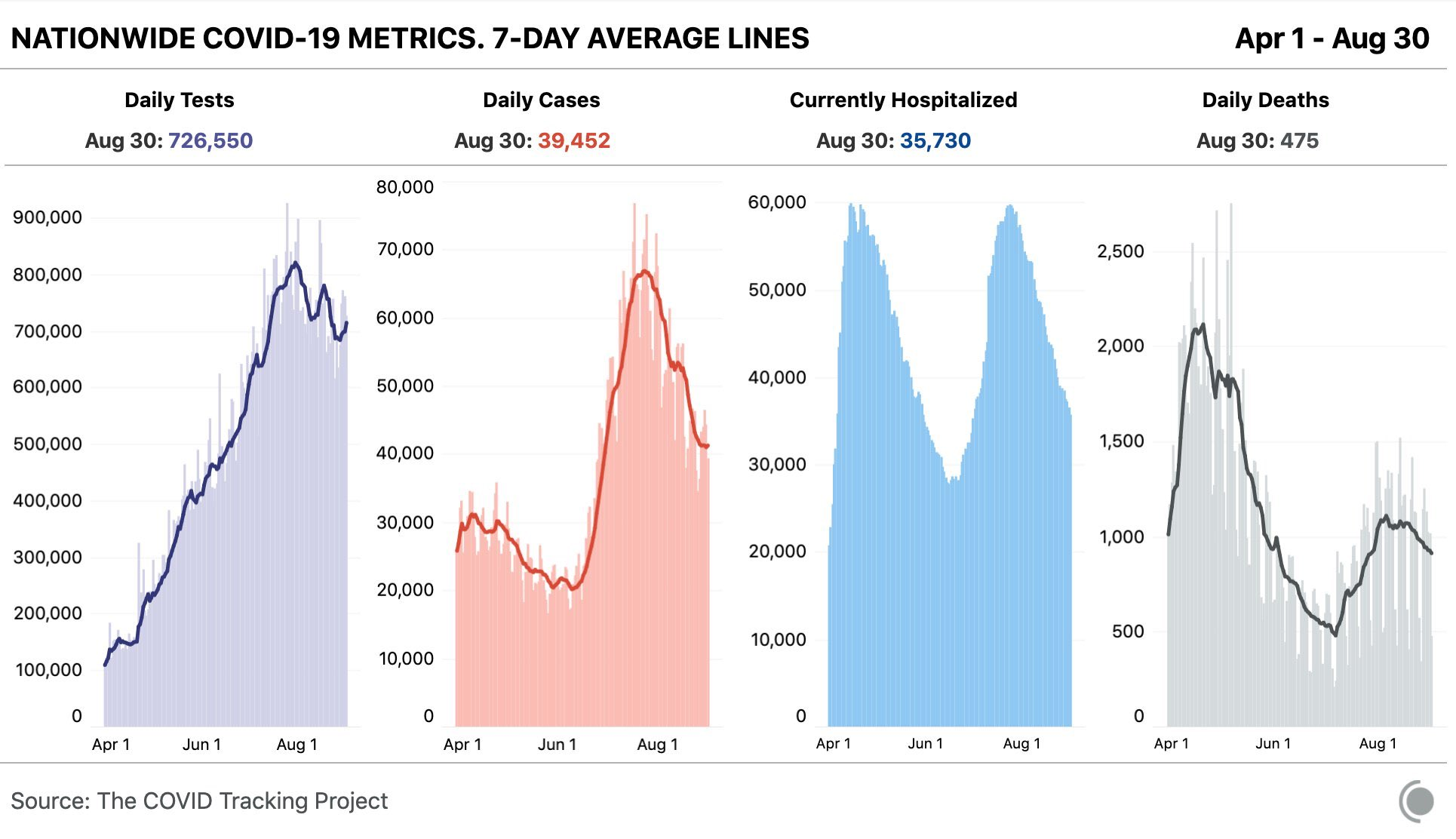The height and width of the screenshot is (839, 1456).
Task: Click the 900,000 label on Daily Tests axis
Action: pyautogui.click(x=48, y=218)
